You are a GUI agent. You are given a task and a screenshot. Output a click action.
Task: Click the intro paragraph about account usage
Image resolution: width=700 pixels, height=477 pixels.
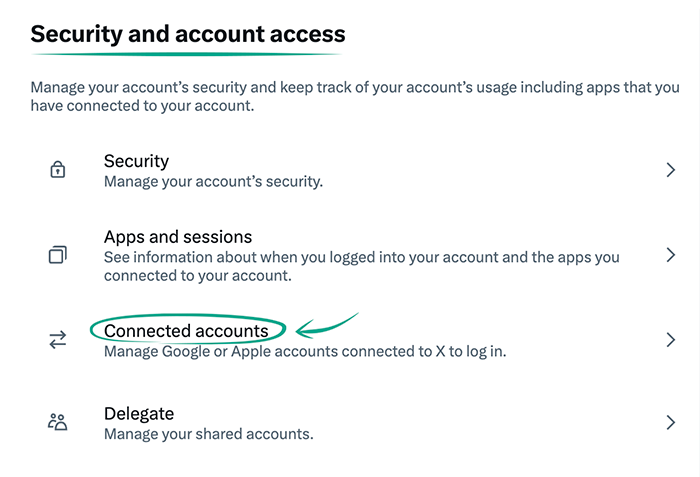coord(354,96)
